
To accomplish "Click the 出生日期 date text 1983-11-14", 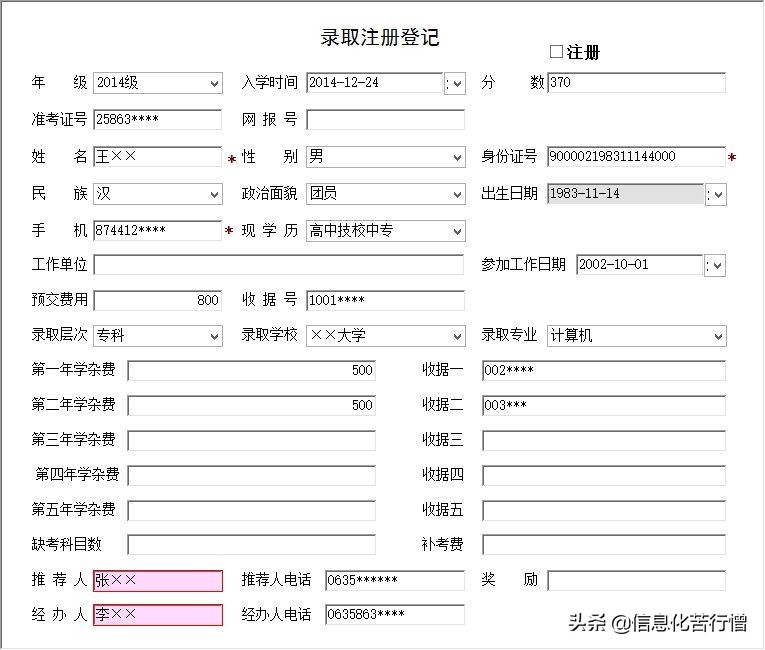I will (584, 193).
